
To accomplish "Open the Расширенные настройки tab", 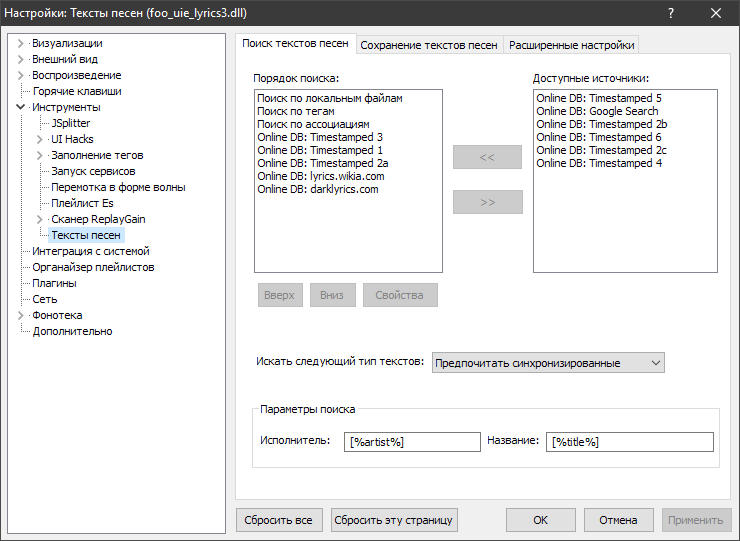I will click(570, 45).
